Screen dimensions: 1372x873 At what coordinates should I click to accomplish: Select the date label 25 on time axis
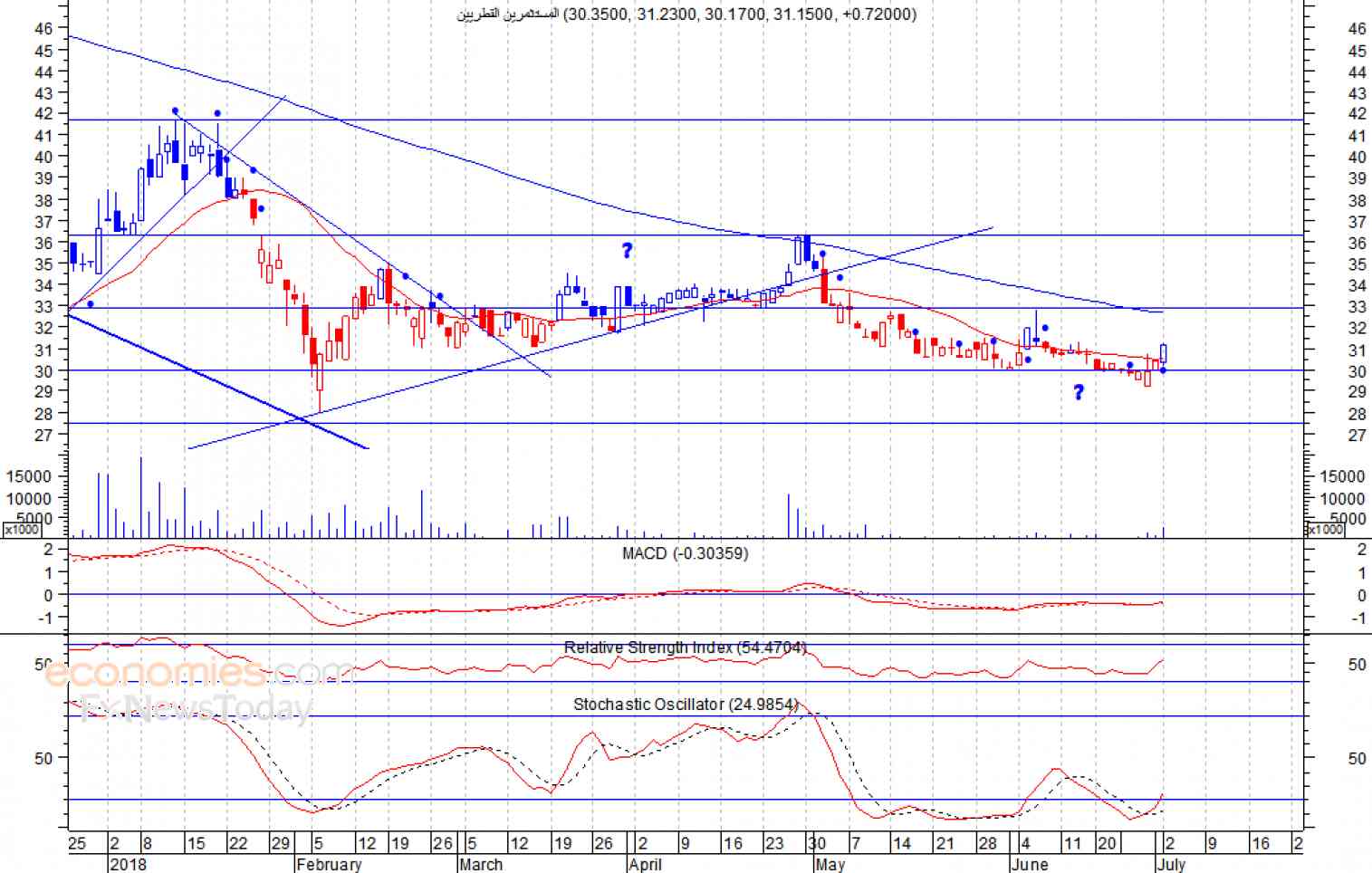(78, 843)
